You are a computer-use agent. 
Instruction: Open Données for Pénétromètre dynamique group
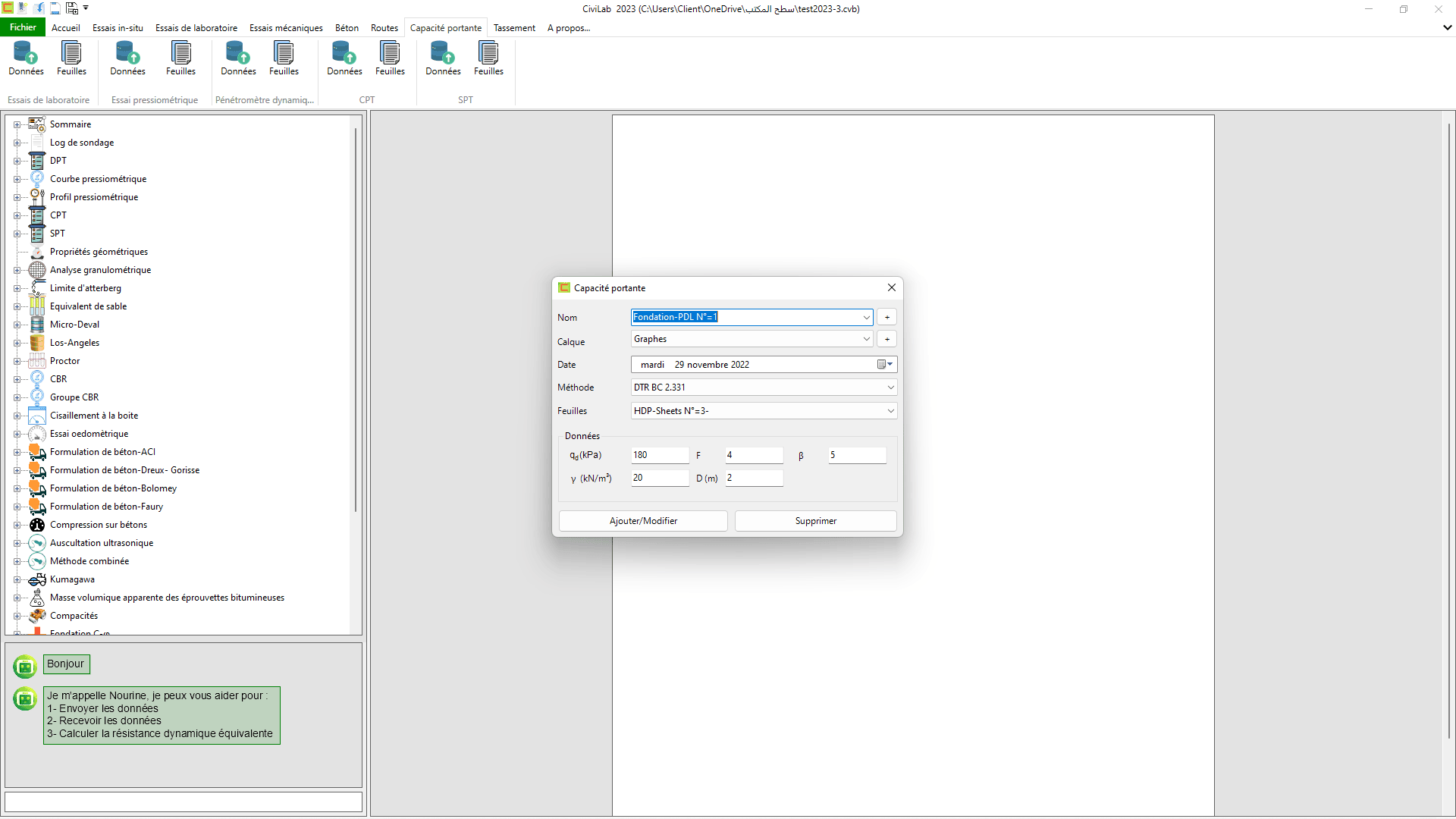[238, 58]
